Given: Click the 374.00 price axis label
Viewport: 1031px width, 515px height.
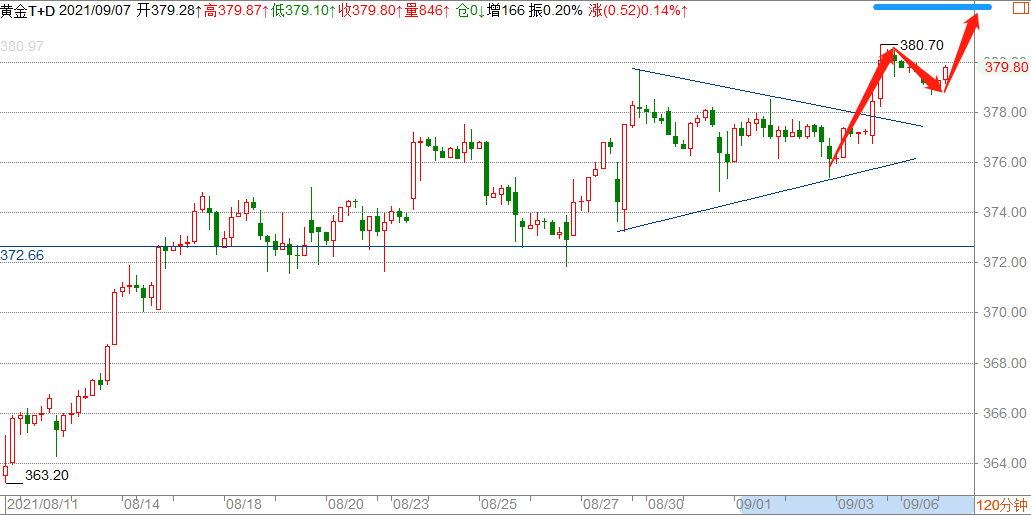Looking at the screenshot, I should (1005, 212).
